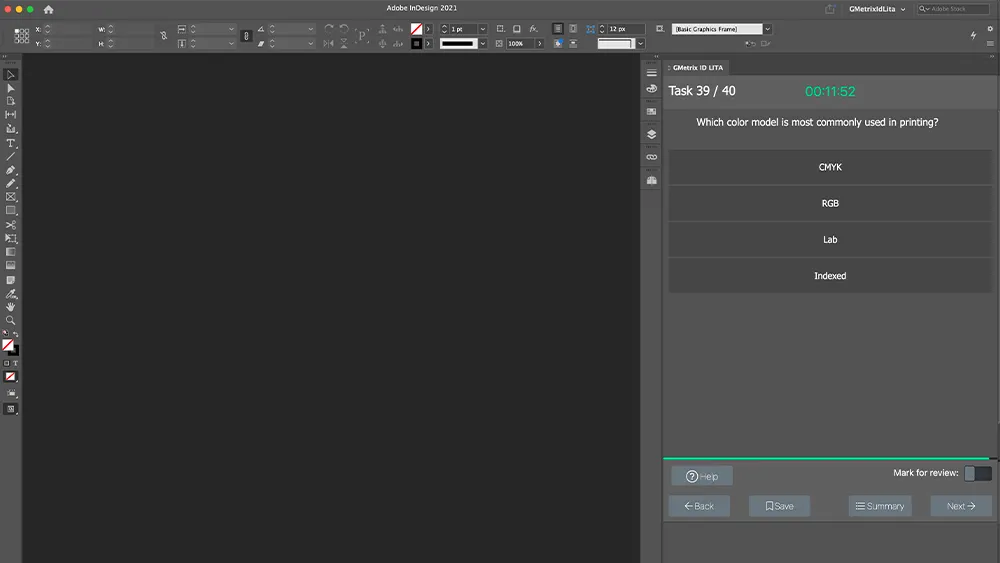Choose the Lab answer
The width and height of the screenshot is (1000, 563).
[x=830, y=240]
